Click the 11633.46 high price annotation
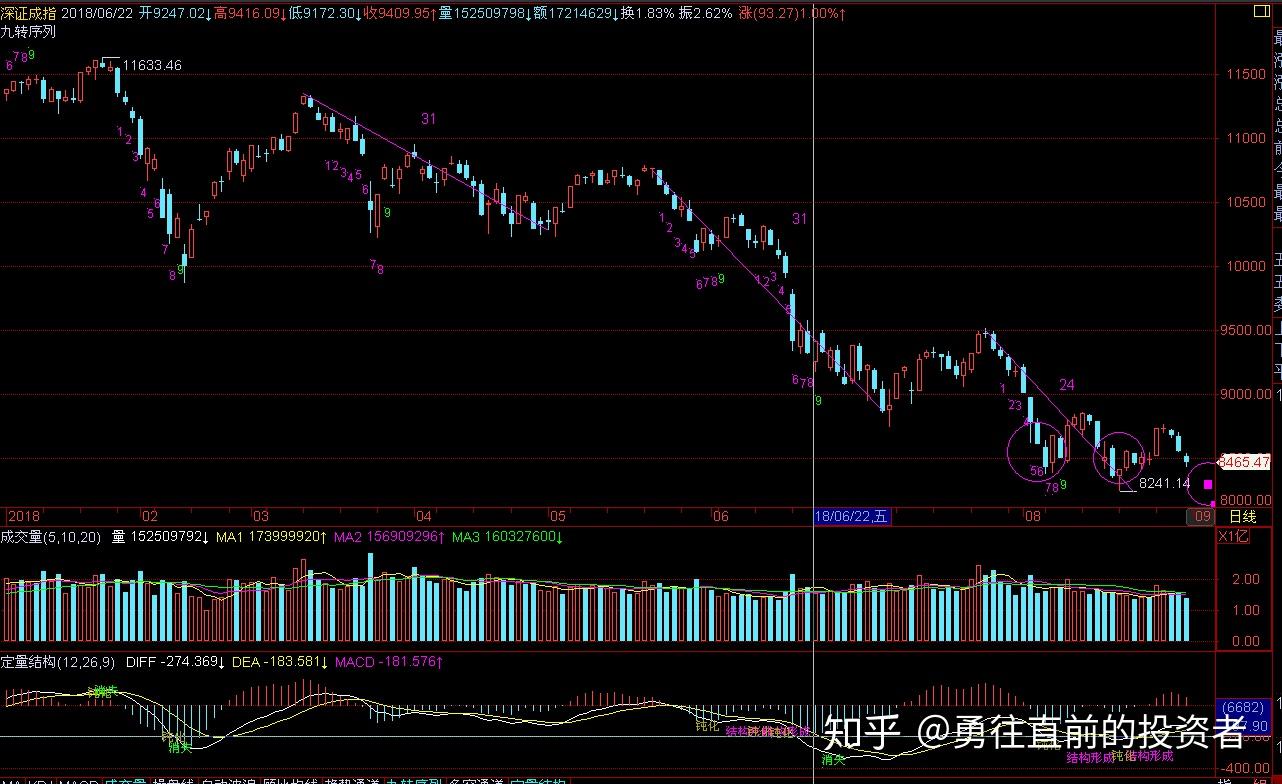Viewport: 1282px width, 784px height. tap(152, 66)
